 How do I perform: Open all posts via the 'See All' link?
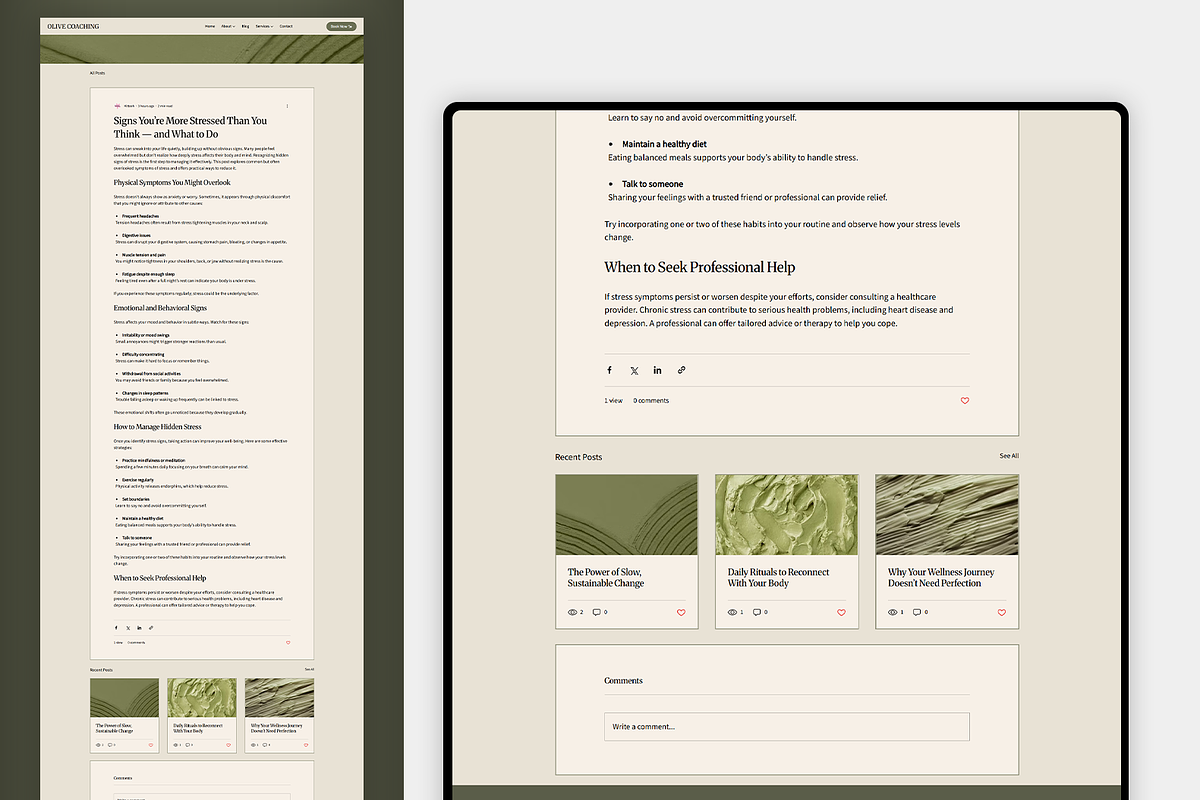coord(1008,456)
